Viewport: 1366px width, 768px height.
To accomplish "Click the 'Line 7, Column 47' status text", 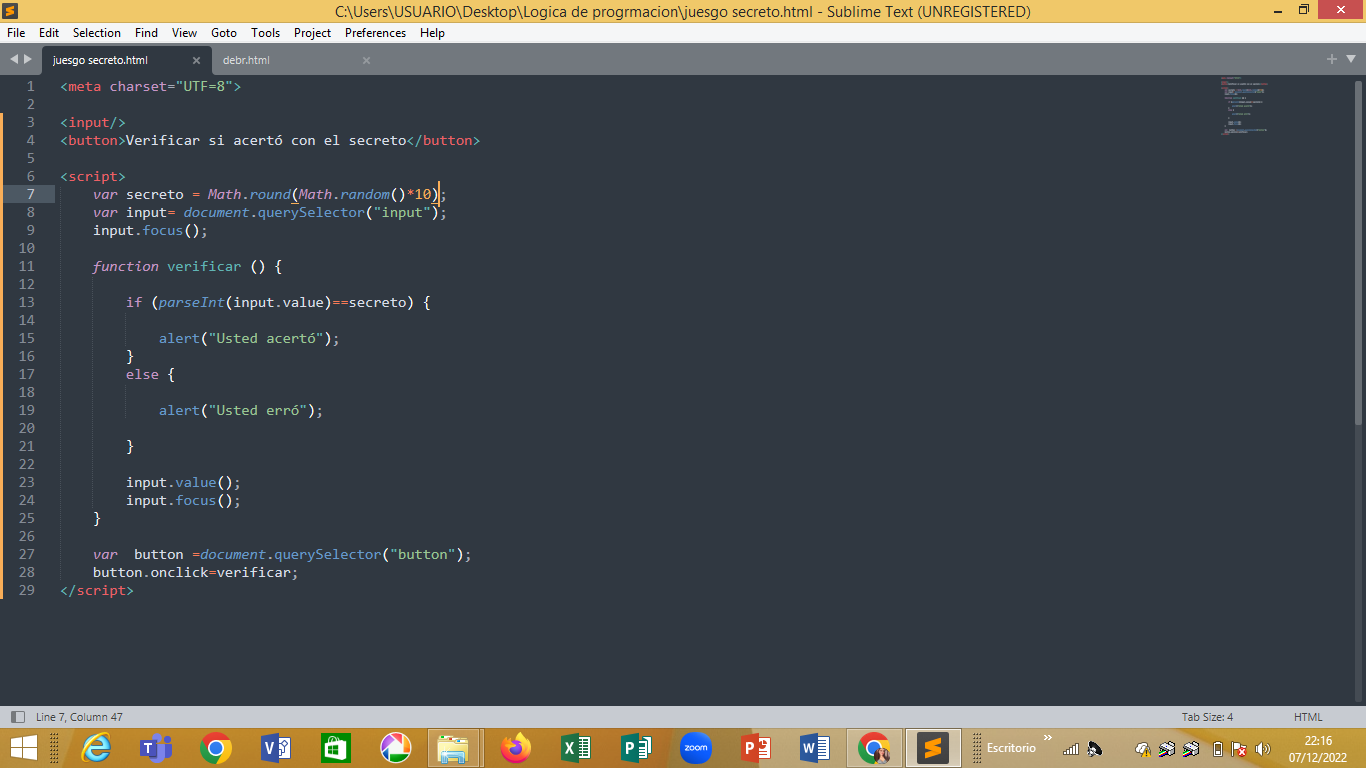I will point(79,717).
